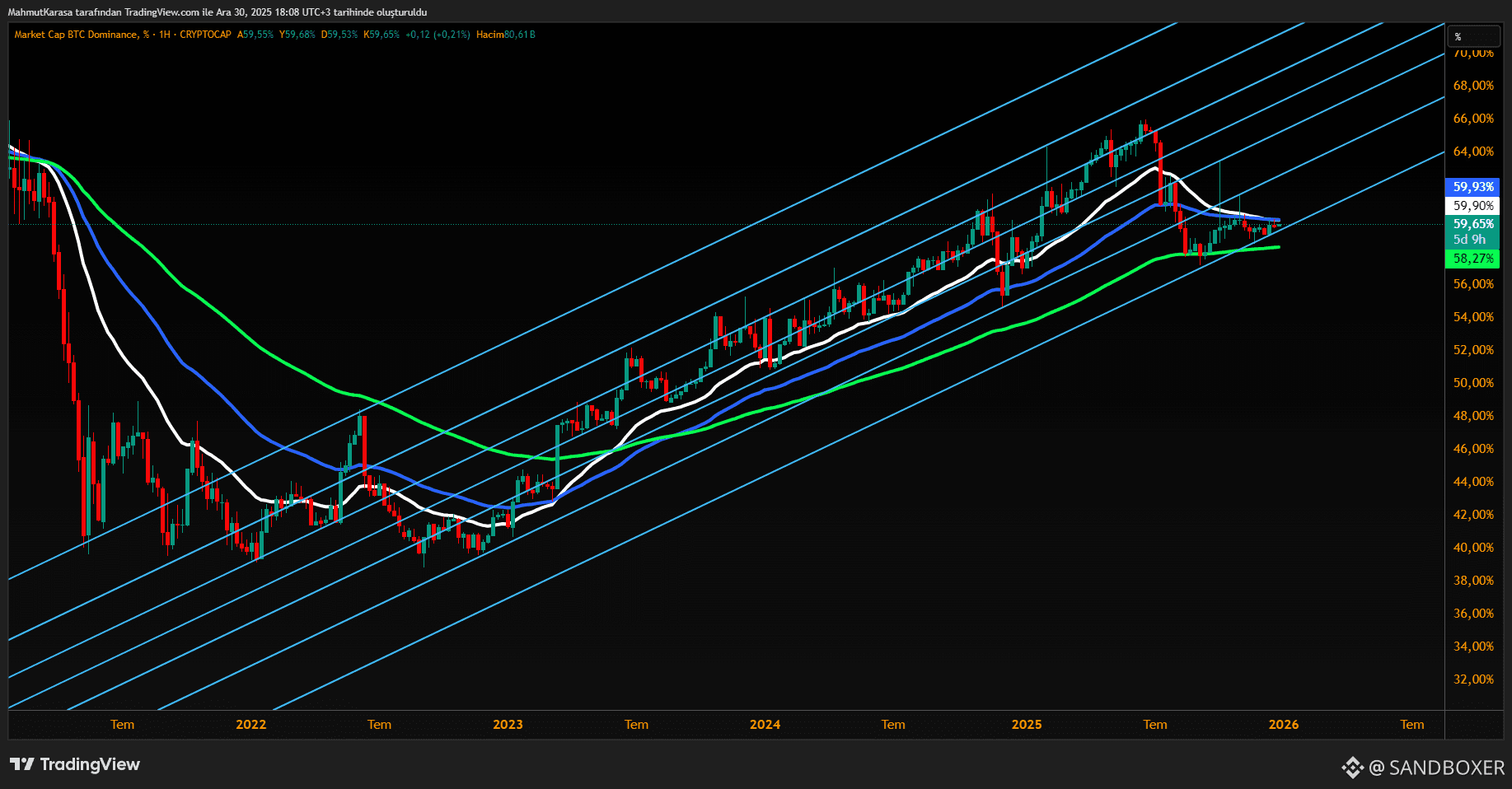The width and height of the screenshot is (1512, 789).
Task: Click the CRYPTOCAP source label in the legend
Action: [x=205, y=35]
